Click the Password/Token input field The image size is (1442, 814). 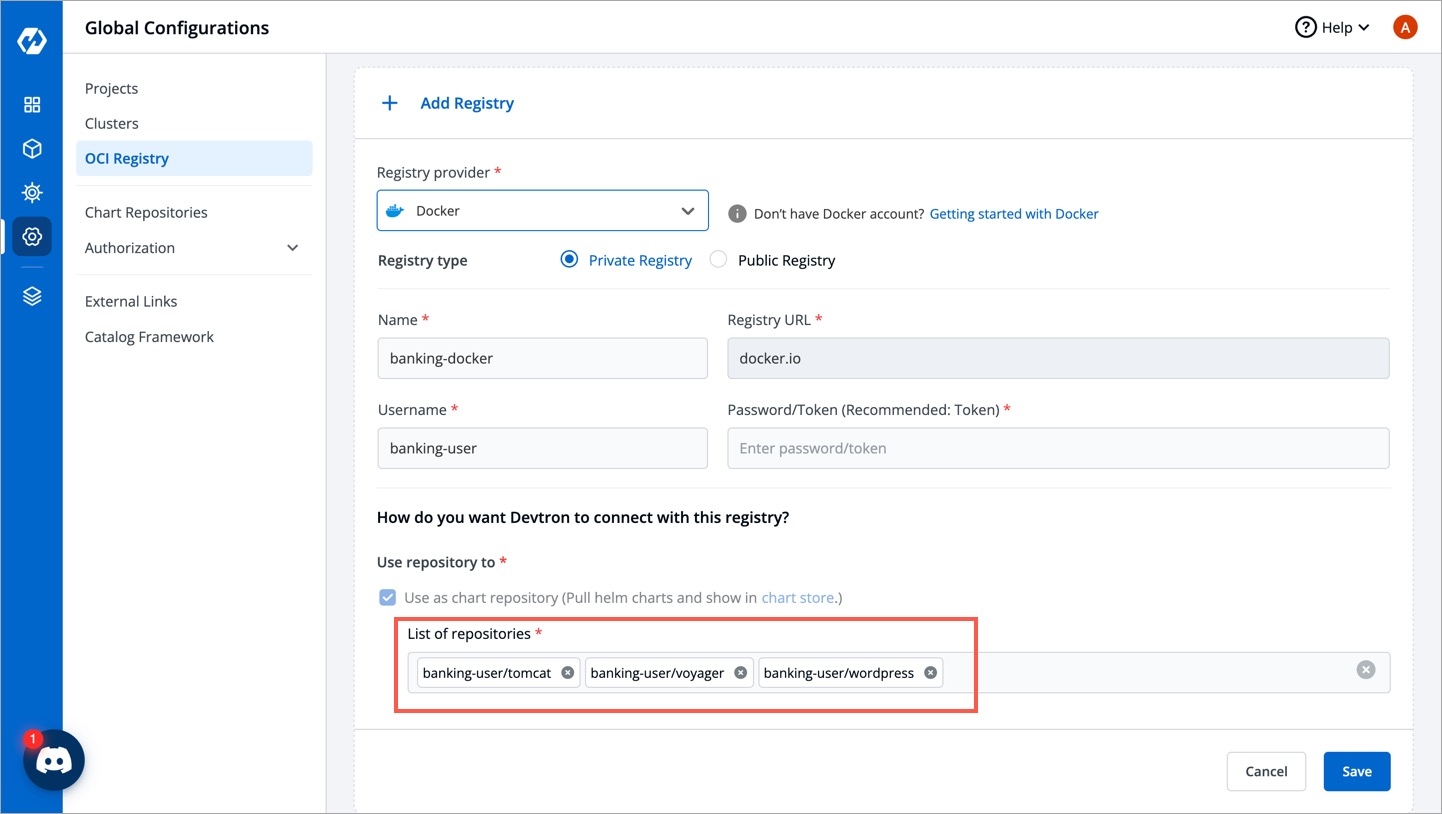point(1057,448)
